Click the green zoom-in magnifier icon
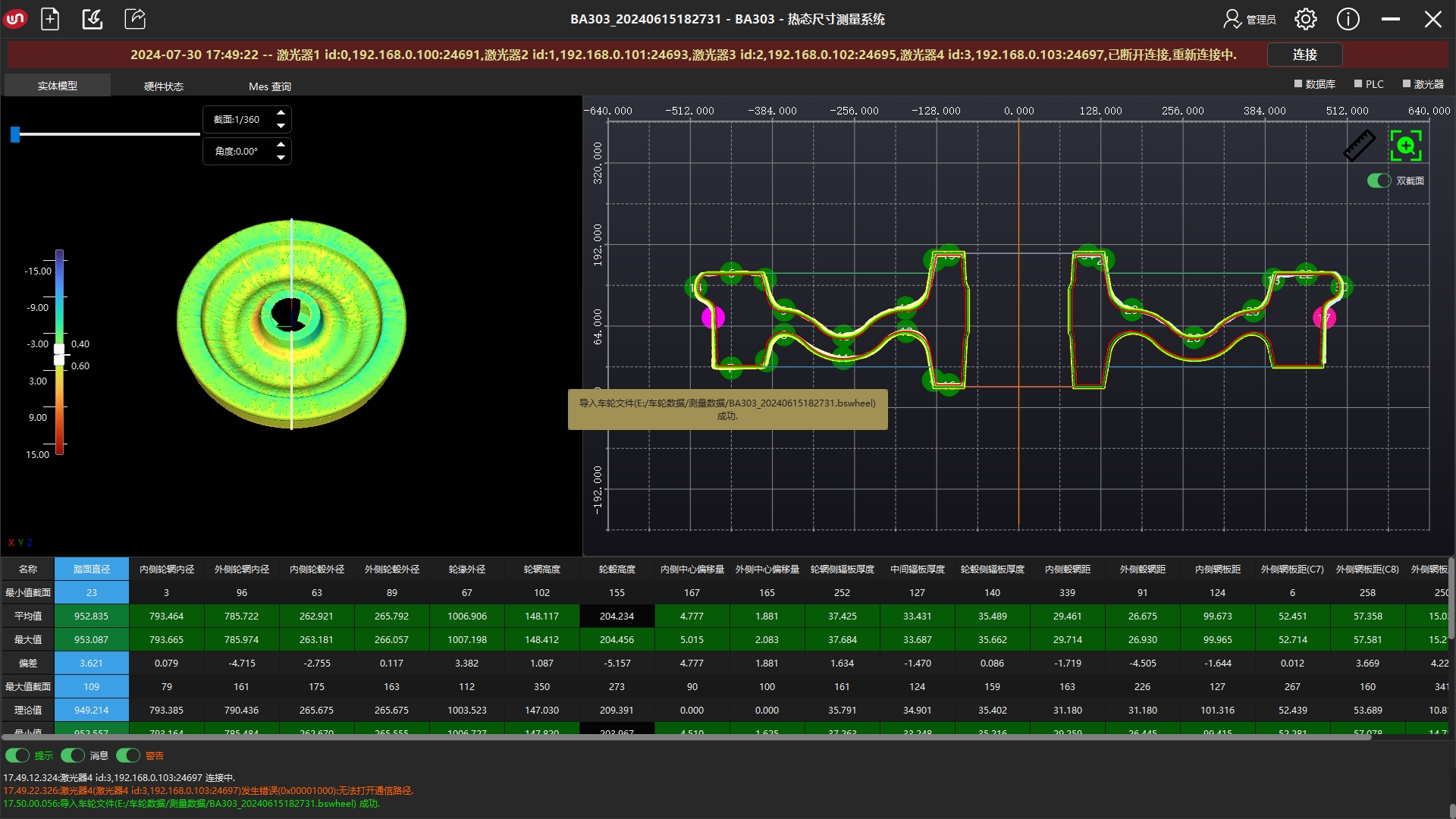The image size is (1456, 819). point(1406,146)
